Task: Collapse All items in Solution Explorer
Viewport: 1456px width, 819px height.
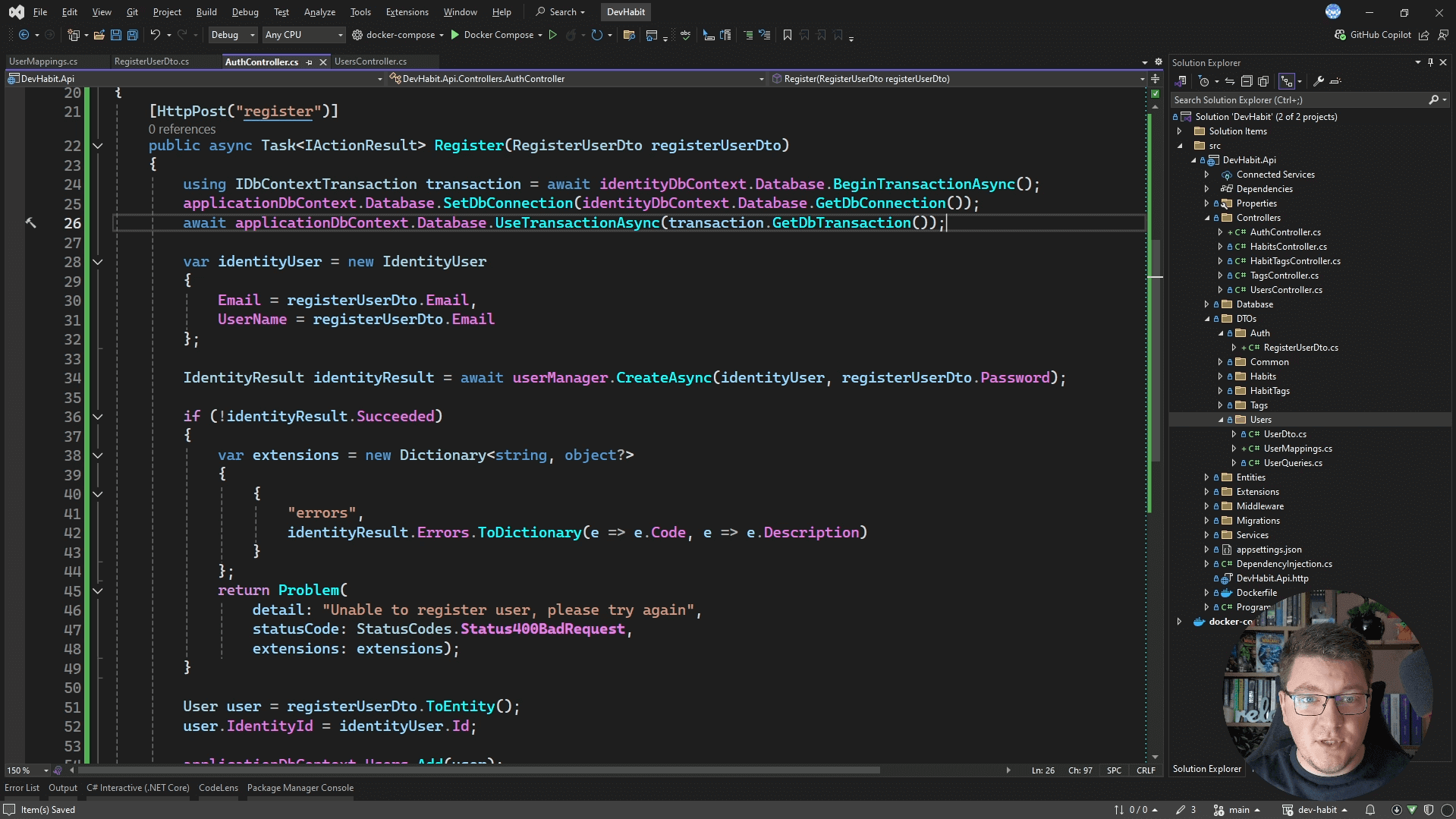Action: coord(1247,81)
